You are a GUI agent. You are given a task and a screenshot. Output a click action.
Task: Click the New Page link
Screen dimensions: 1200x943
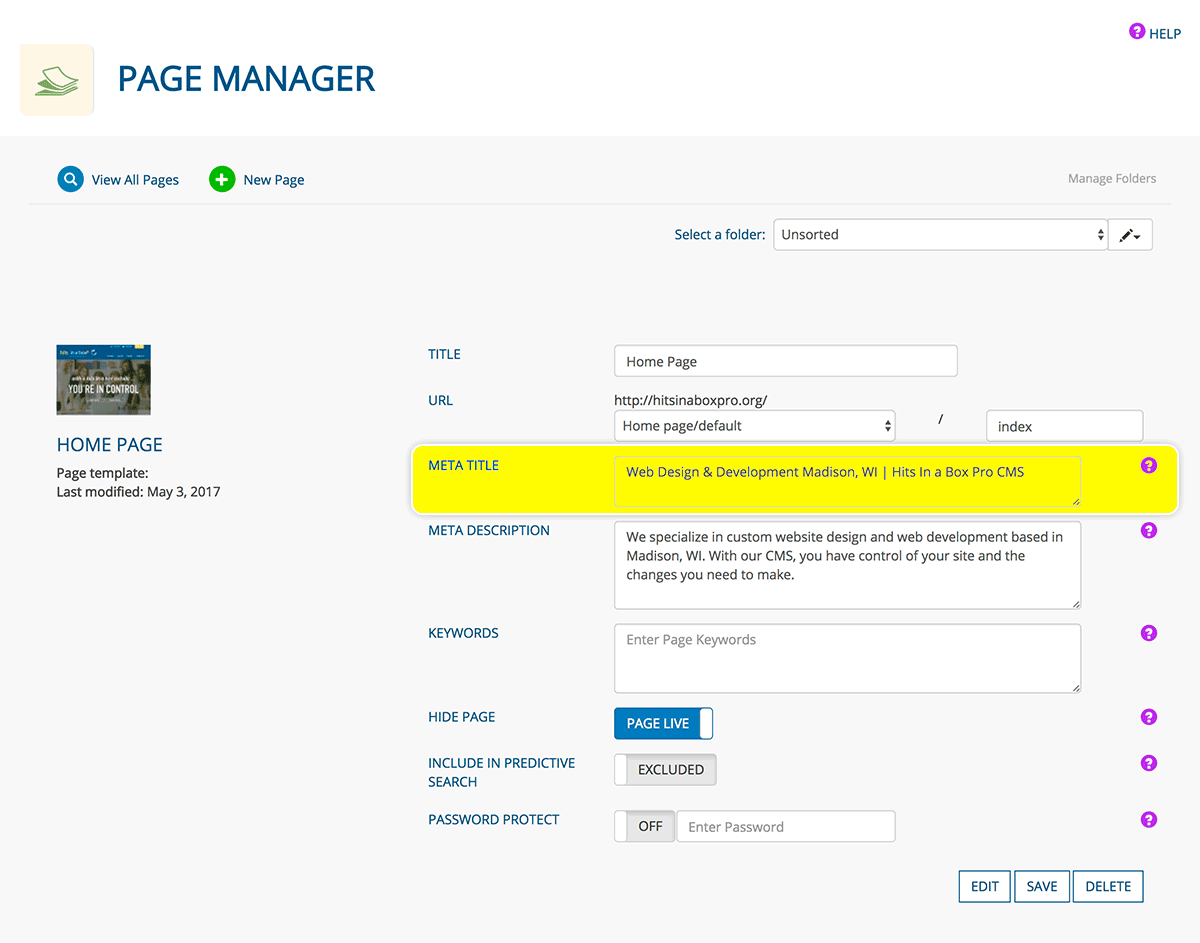pyautogui.click(x=274, y=180)
